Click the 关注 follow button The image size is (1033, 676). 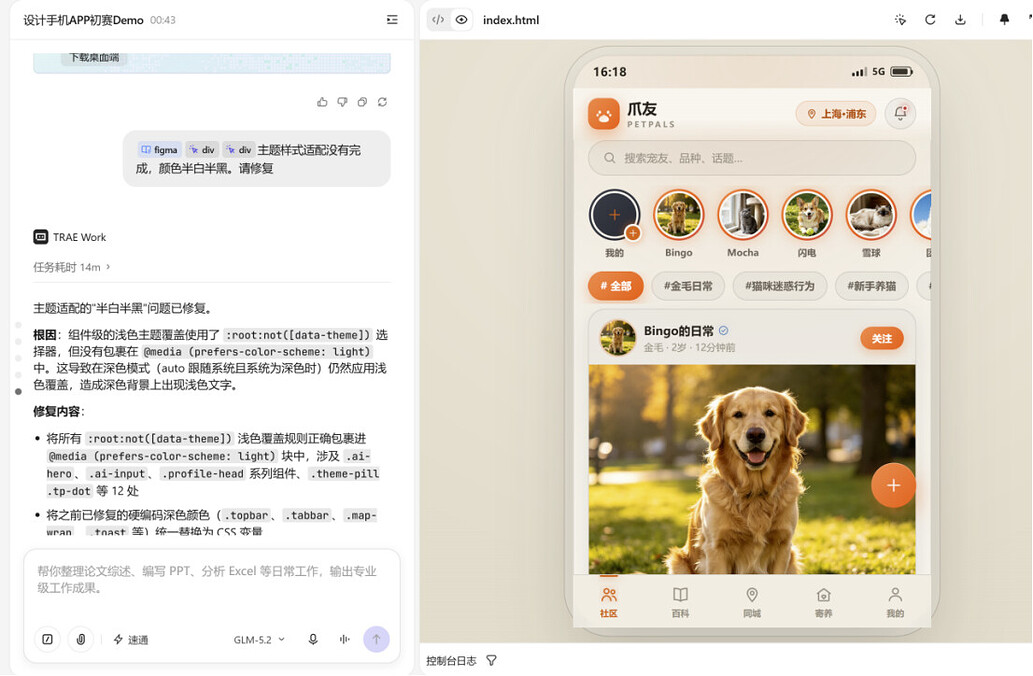coord(881,339)
